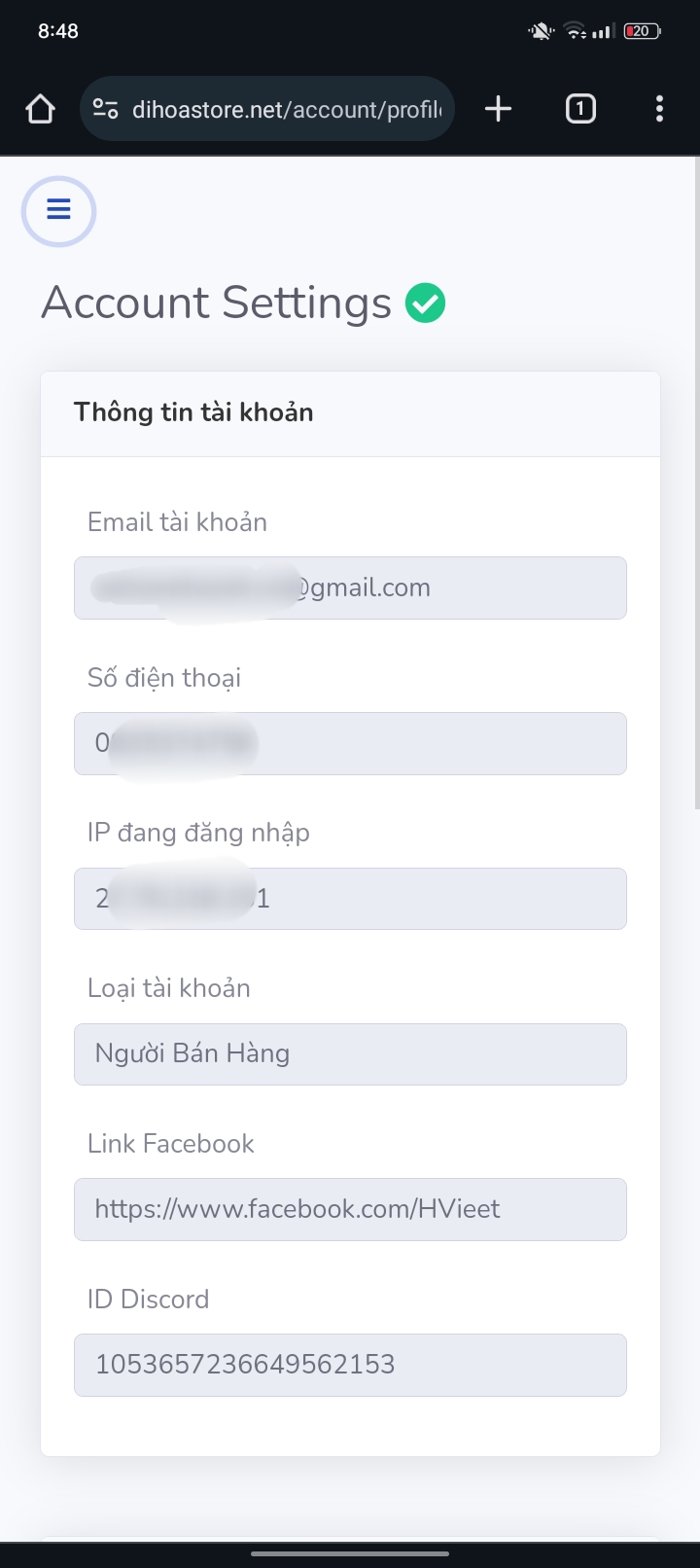The width and height of the screenshot is (700, 1568).
Task: Click the Email tài khoản field
Action: tap(350, 588)
